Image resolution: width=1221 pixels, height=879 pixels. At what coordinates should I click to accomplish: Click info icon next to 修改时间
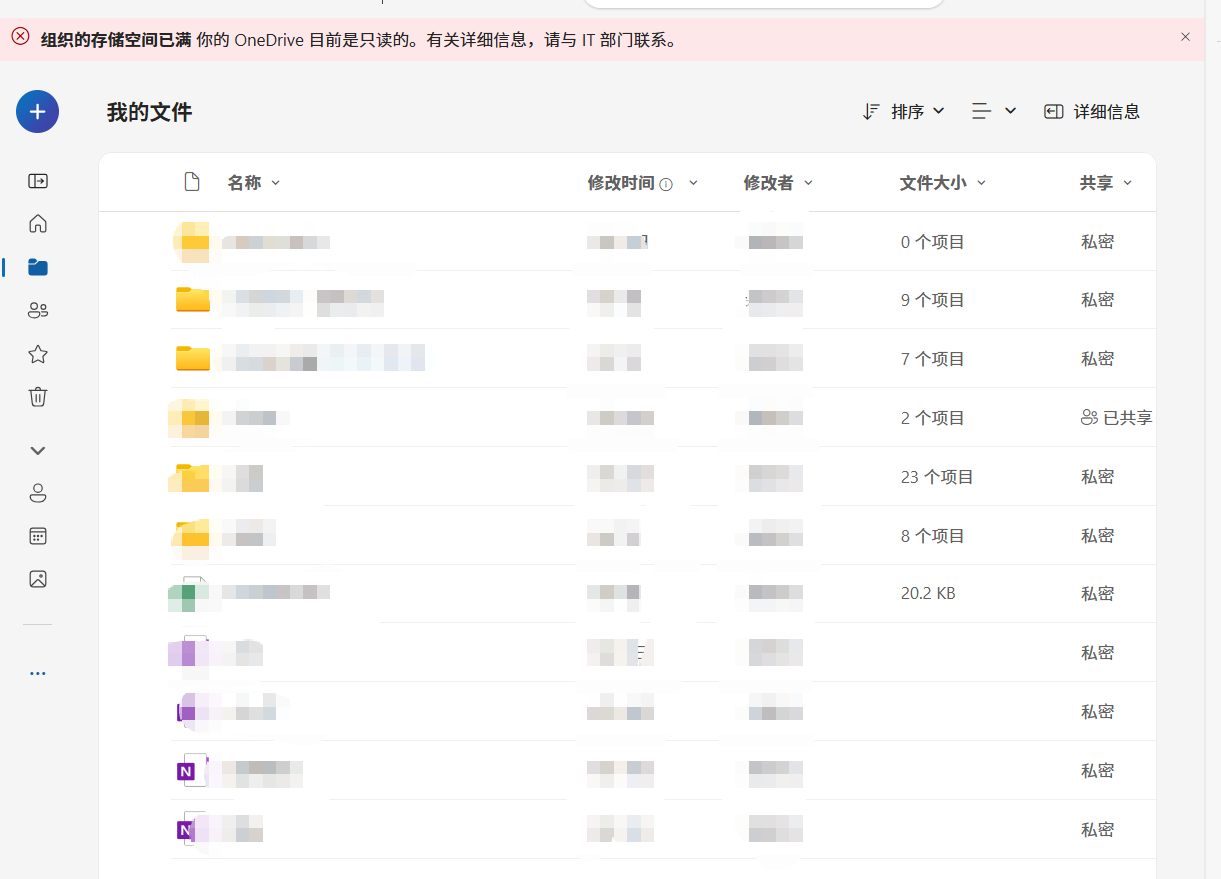point(667,184)
